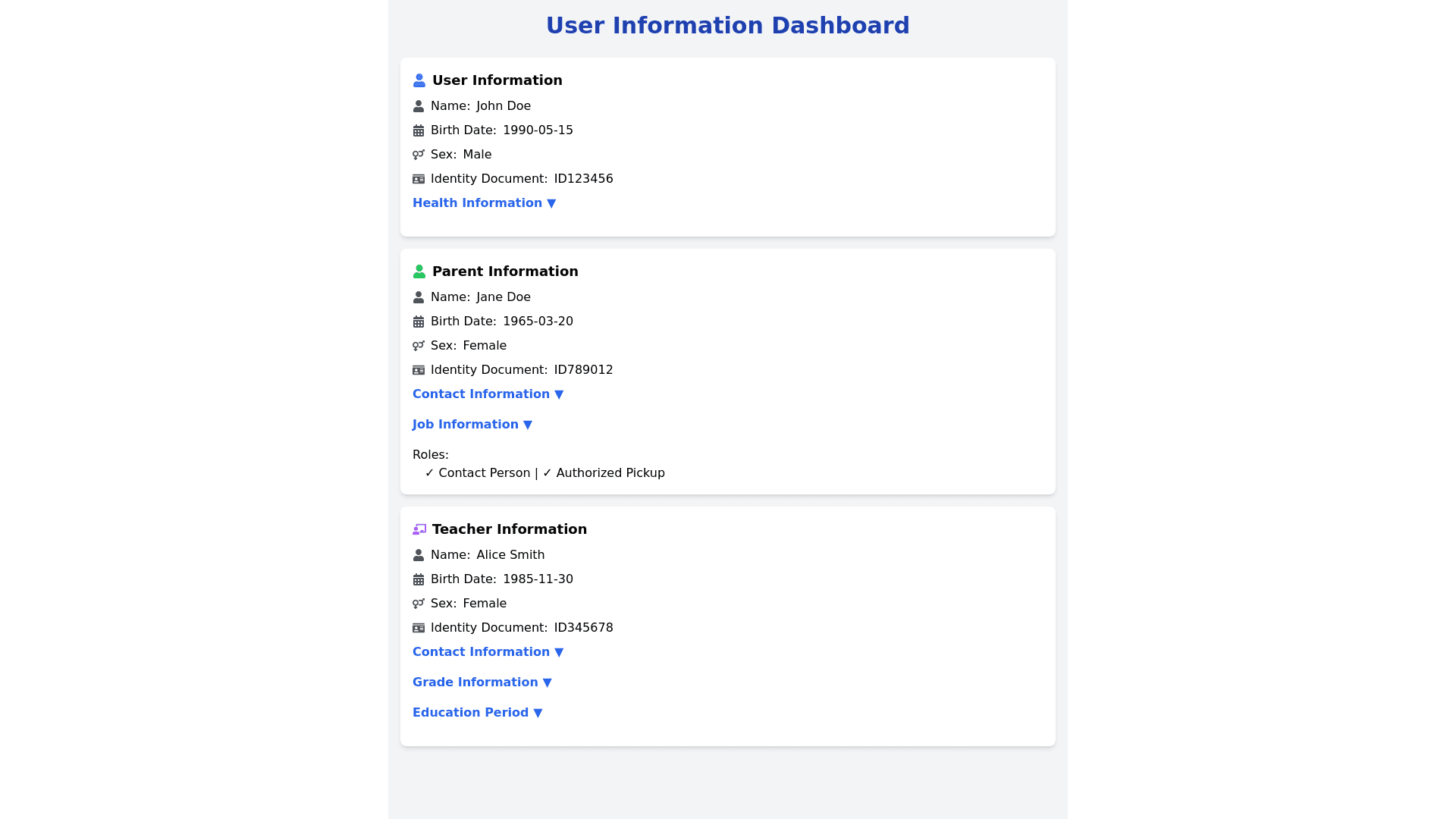Click the ID card icon beside ID345678
This screenshot has width=1456, height=819.
tap(419, 628)
